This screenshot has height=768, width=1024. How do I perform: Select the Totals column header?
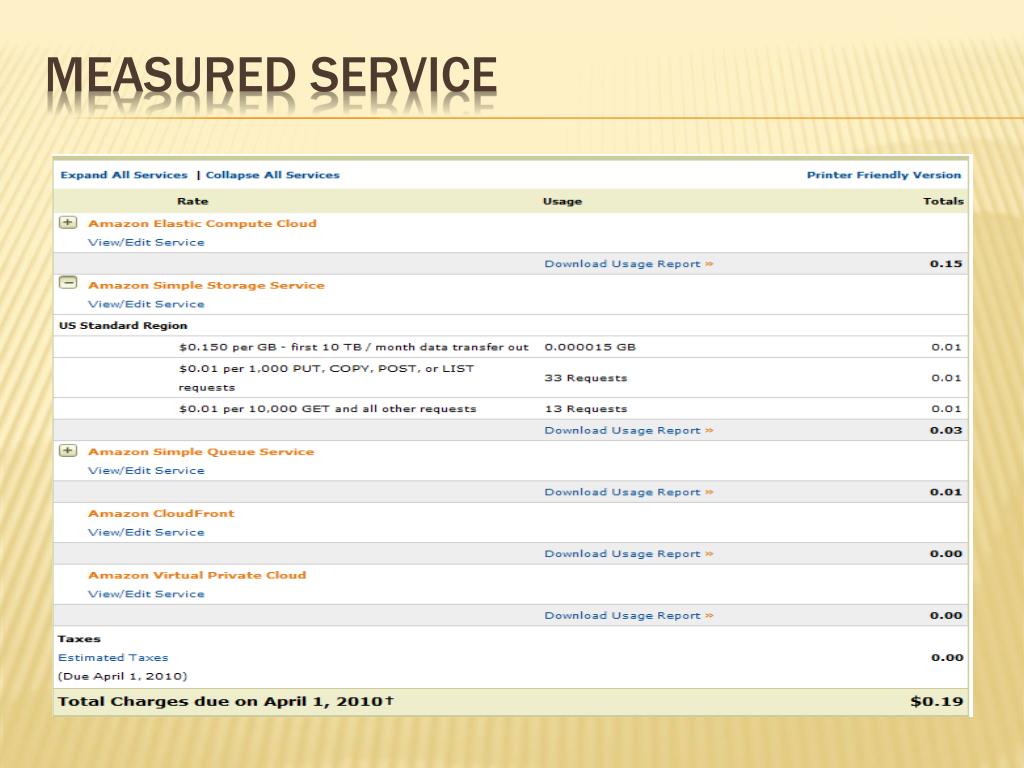tap(943, 201)
